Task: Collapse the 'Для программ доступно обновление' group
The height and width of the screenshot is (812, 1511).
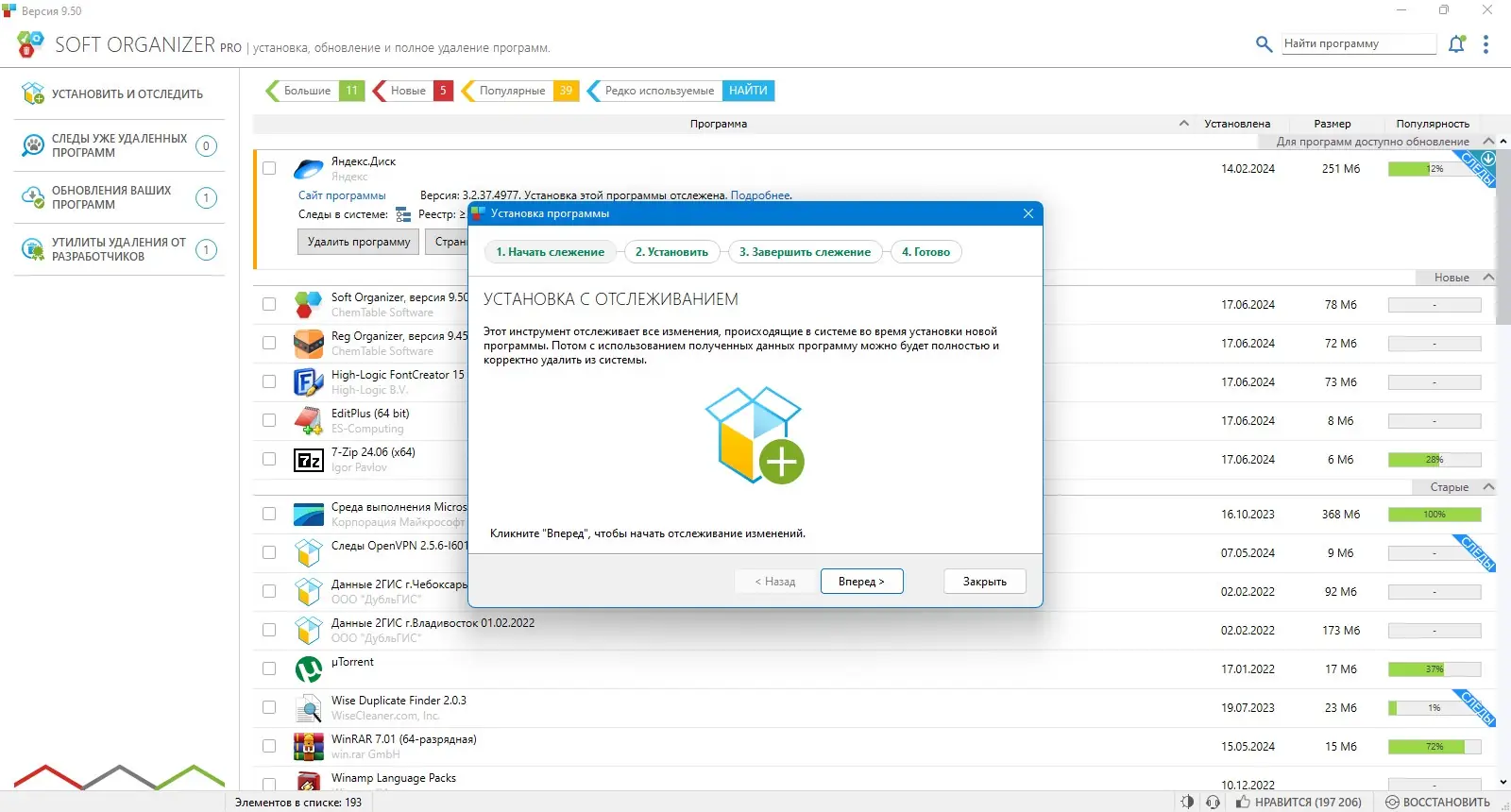Action: [x=1488, y=142]
